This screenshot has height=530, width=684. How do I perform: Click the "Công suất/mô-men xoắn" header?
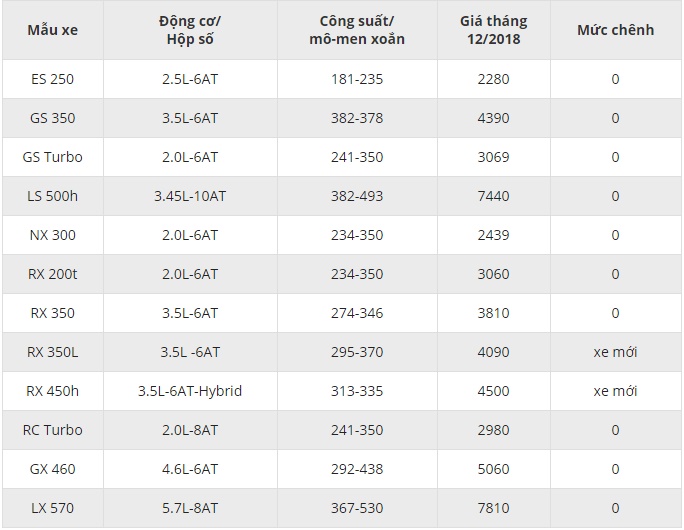tap(357, 30)
